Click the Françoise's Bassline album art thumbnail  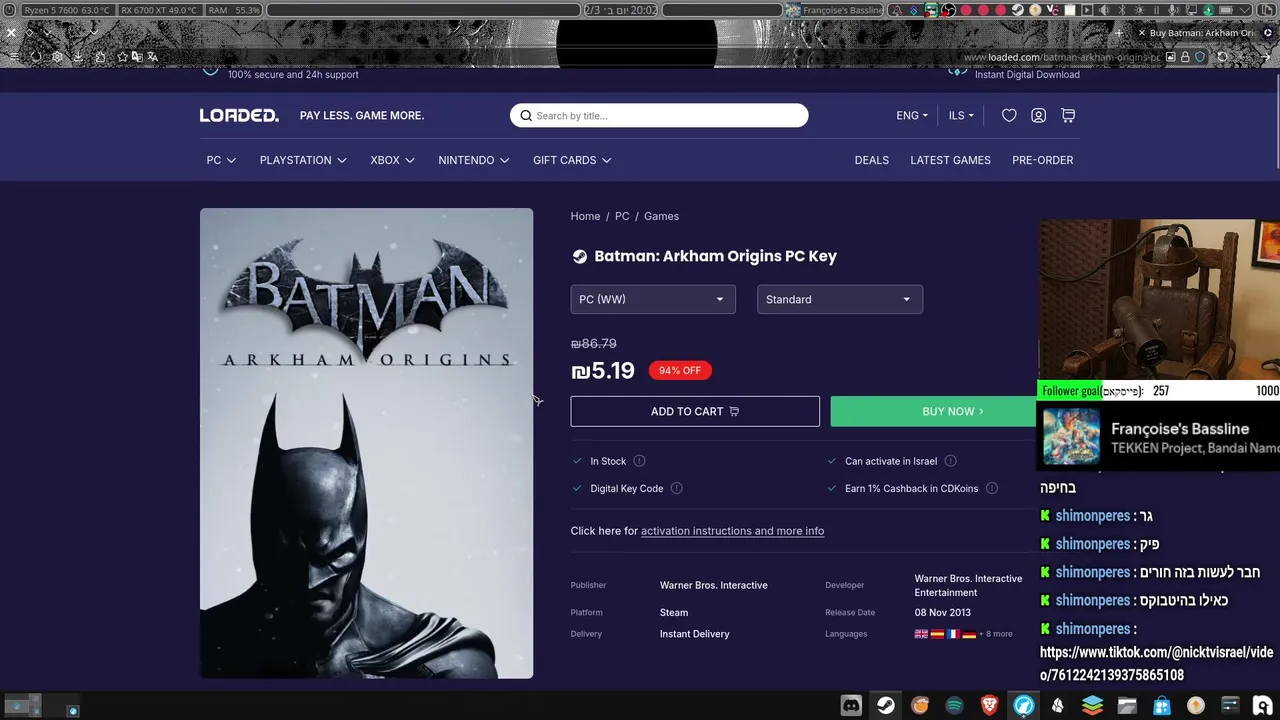1072,437
